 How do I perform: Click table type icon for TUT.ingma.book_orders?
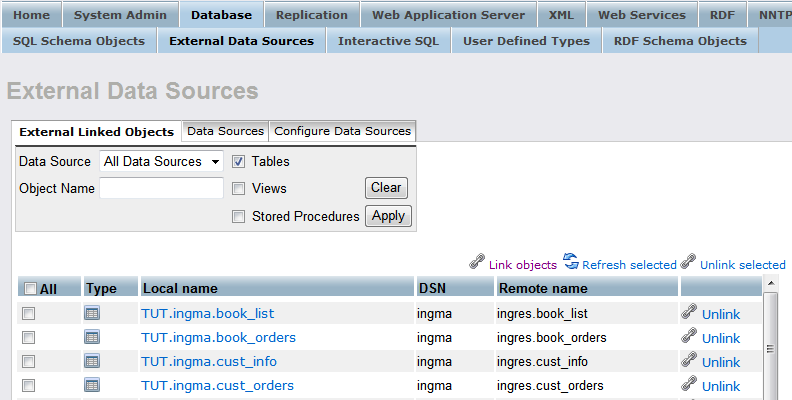(92, 338)
